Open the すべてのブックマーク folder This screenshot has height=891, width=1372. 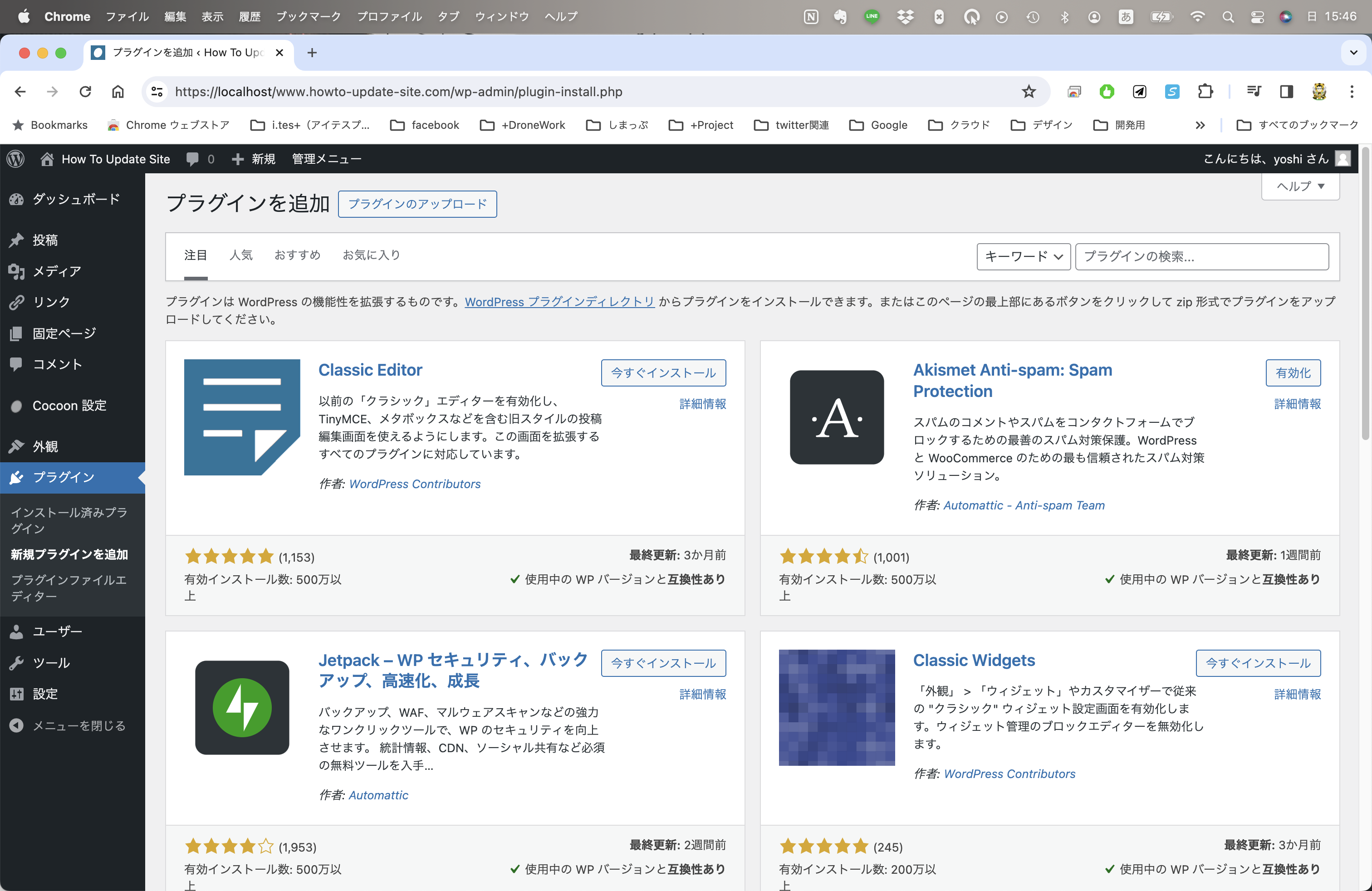coord(1298,125)
